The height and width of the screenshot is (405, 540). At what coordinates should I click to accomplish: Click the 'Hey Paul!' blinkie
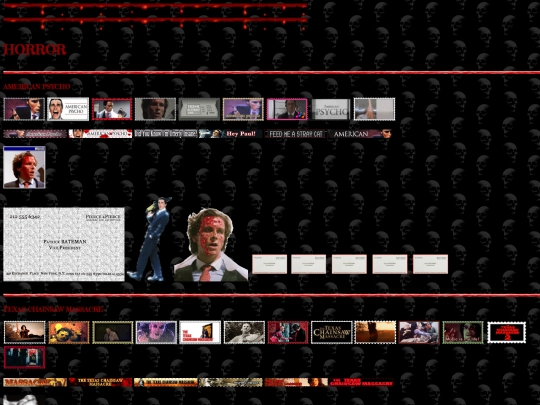point(230,134)
